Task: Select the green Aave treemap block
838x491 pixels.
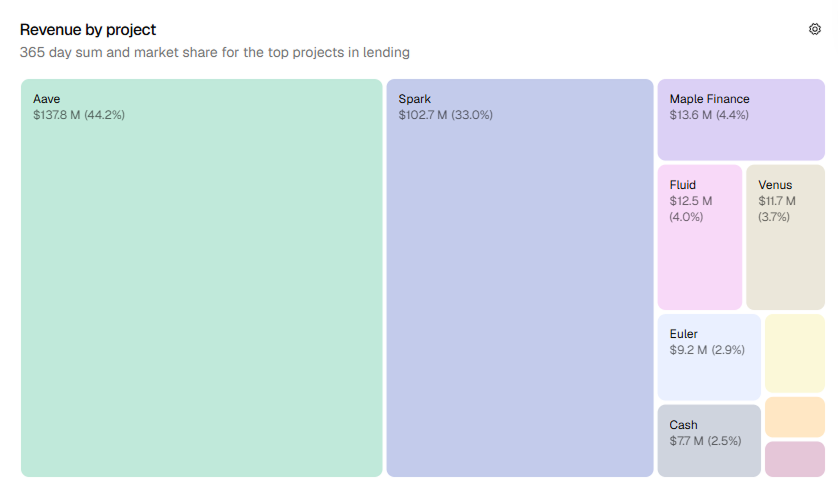Action: (x=201, y=278)
